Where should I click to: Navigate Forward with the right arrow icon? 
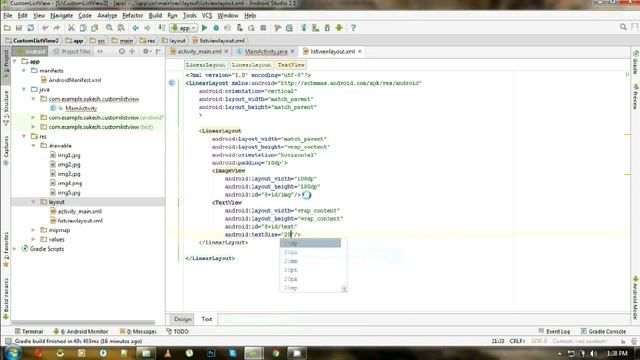[x=147, y=28]
